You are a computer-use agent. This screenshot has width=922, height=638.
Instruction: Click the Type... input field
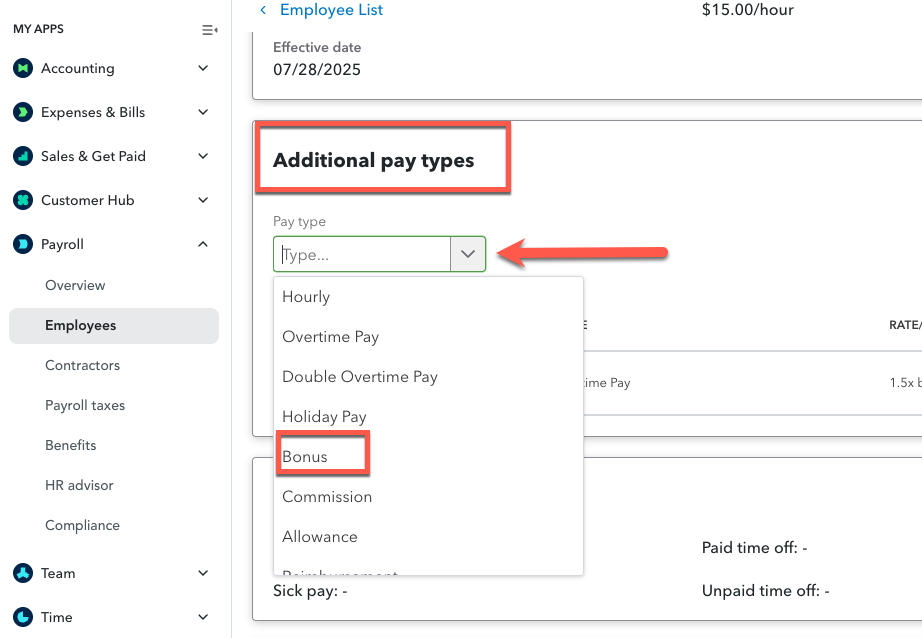(x=360, y=254)
